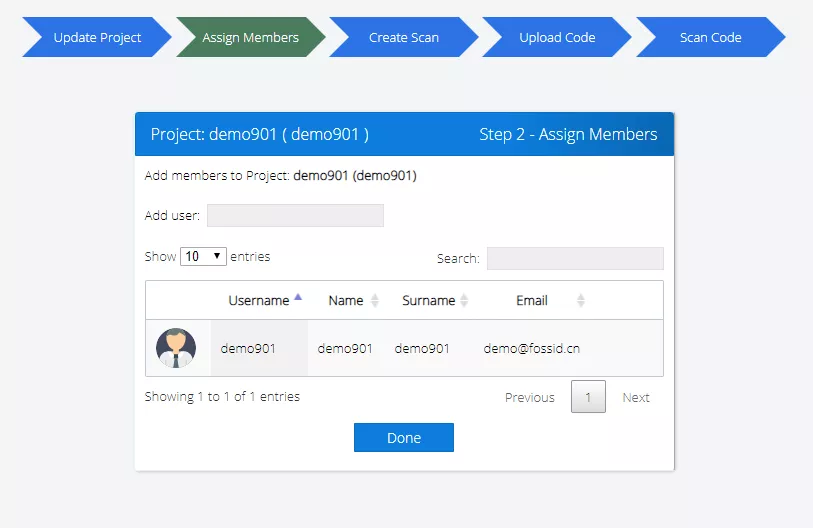This screenshot has height=528, width=813.
Task: Click the Step 2 - Assign Members header
Action: point(568,134)
